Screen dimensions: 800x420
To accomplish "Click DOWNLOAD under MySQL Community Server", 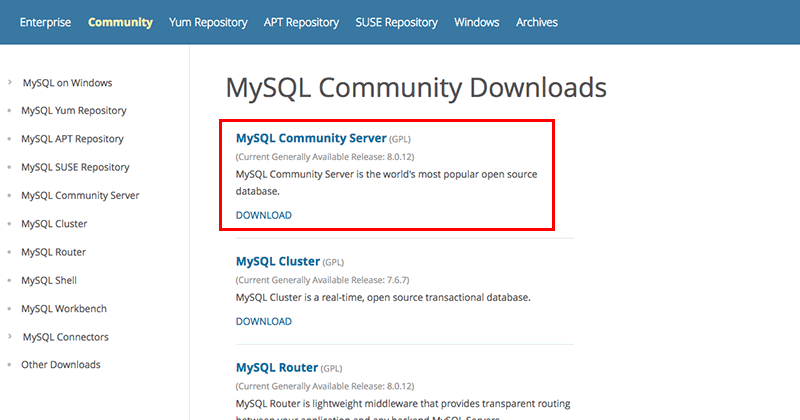I will coord(264,215).
